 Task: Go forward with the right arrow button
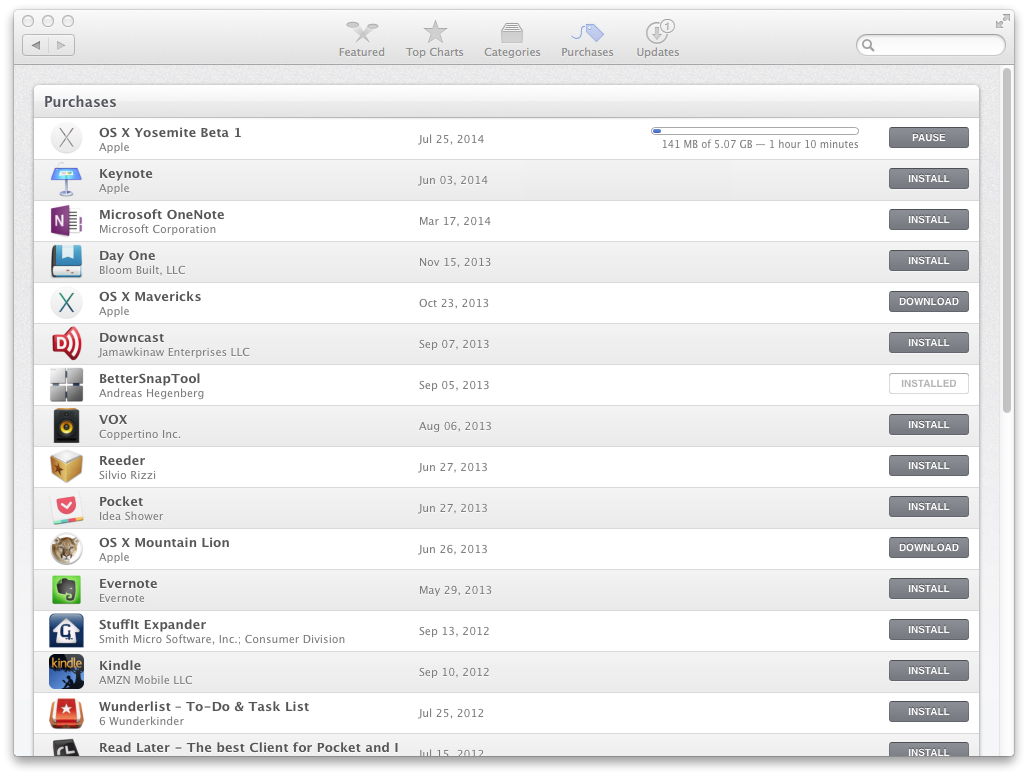coord(62,45)
